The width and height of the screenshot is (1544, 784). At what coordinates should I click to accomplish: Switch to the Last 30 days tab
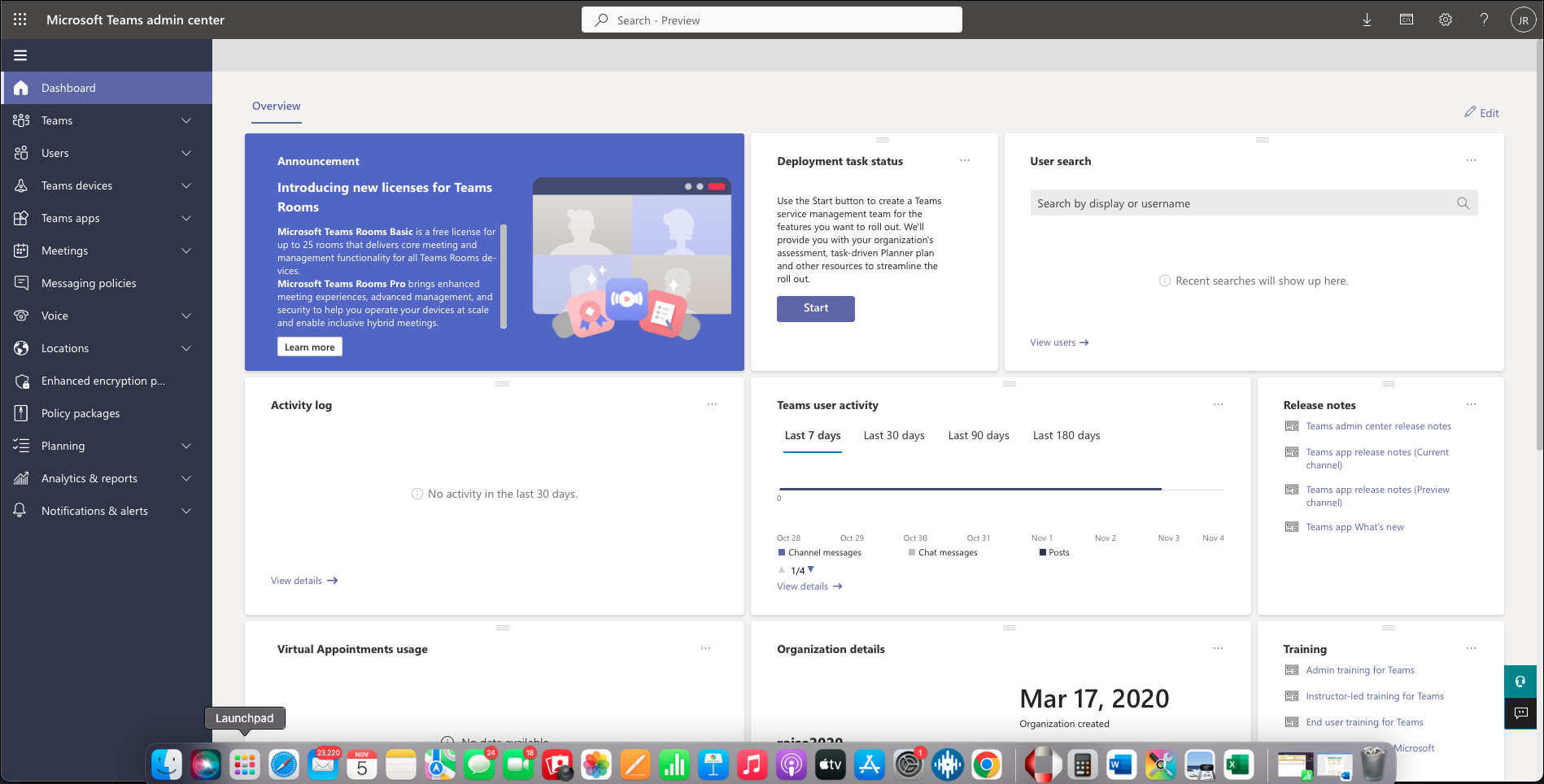[x=893, y=435]
